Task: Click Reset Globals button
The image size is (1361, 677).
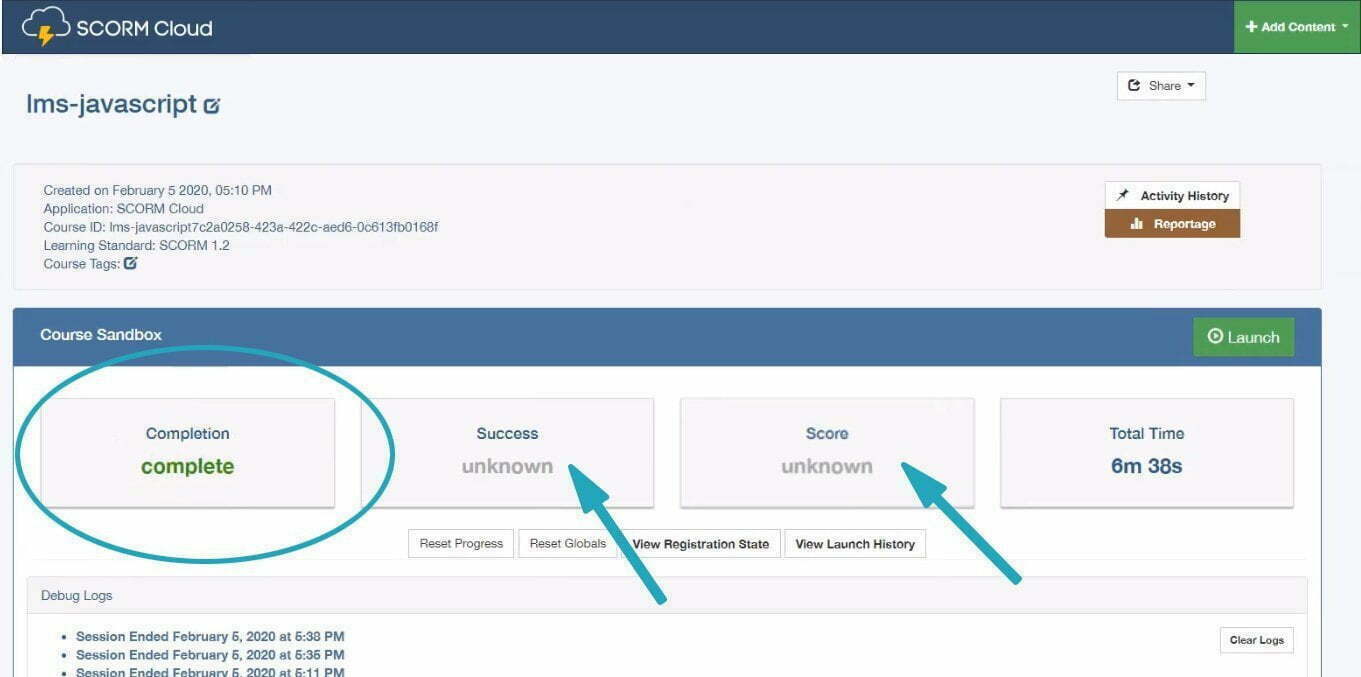Action: click(x=567, y=544)
